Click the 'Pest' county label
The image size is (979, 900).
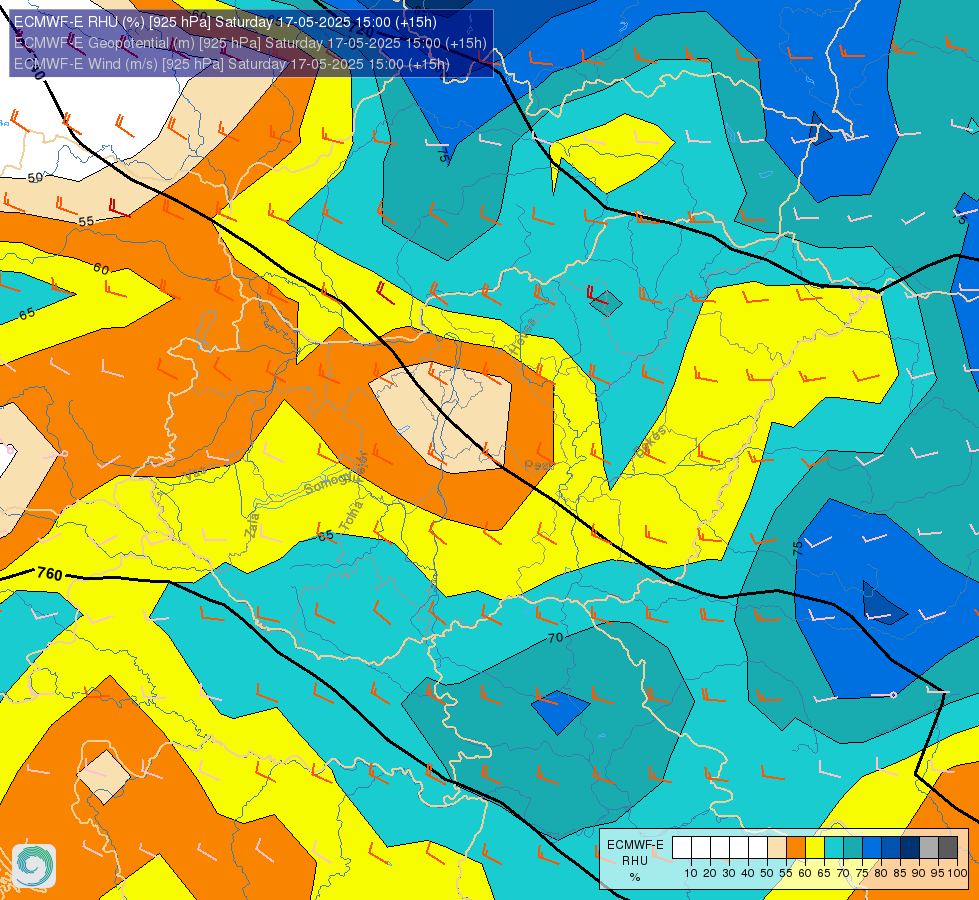pos(539,466)
